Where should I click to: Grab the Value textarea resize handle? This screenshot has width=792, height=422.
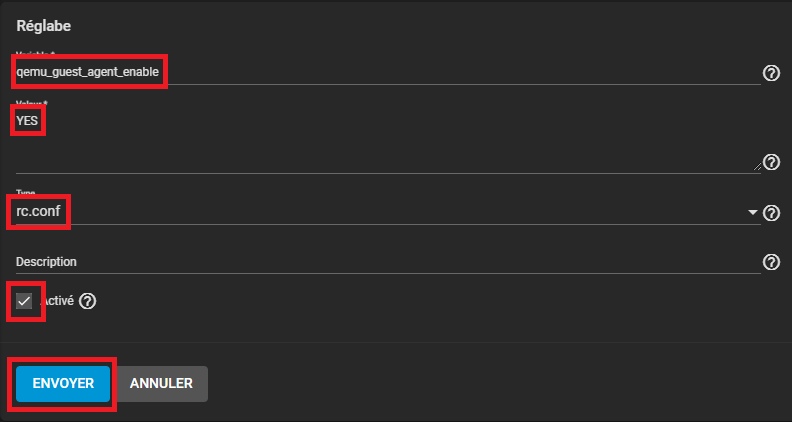click(x=755, y=166)
